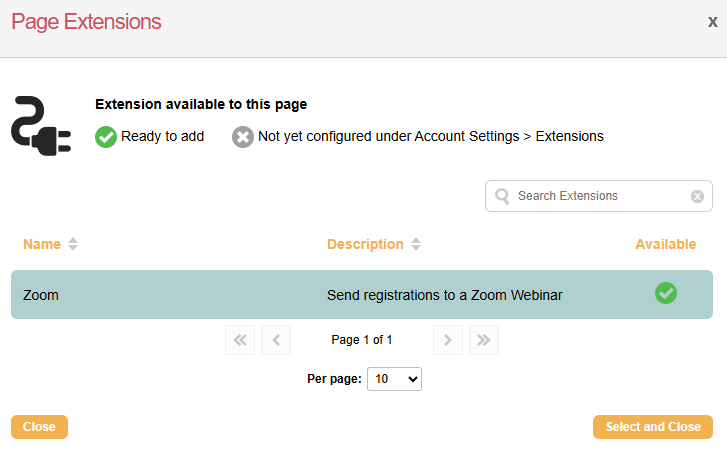Click the gray Not yet configured X icon
Image resolution: width=727 pixels, height=451 pixels.
[243, 137]
